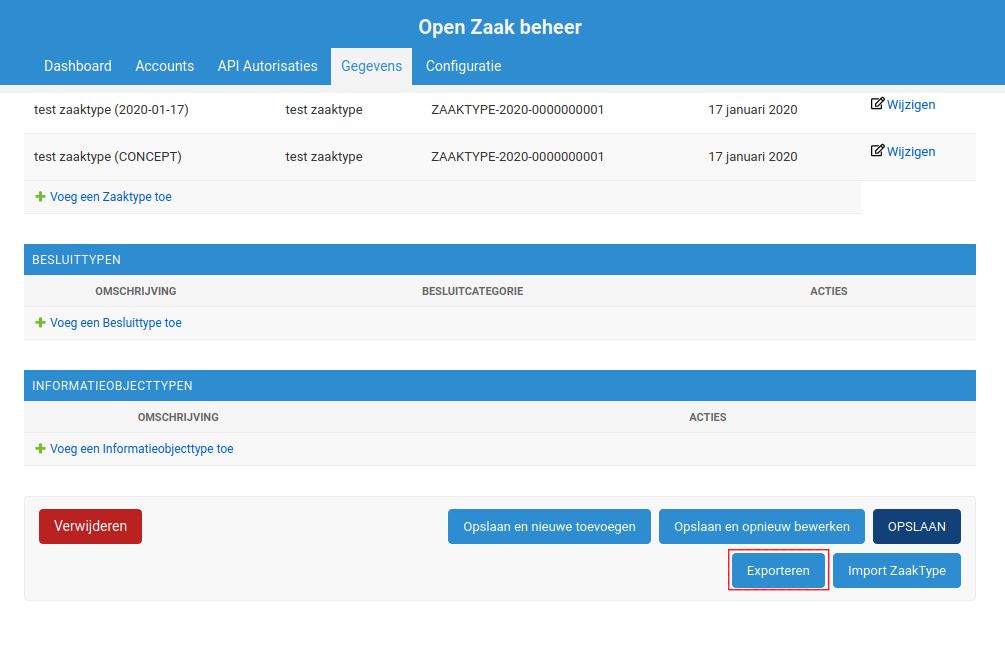Go to the Configuratie tab
1005x669 pixels.
(463, 66)
